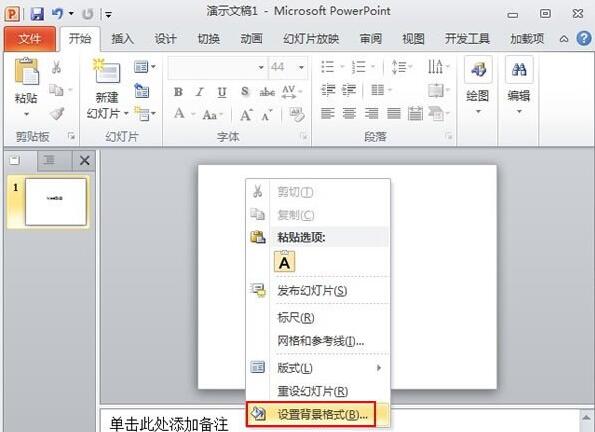Screen dimensions: 595x432
Task: Click the Text Direction icon
Action: (435, 66)
